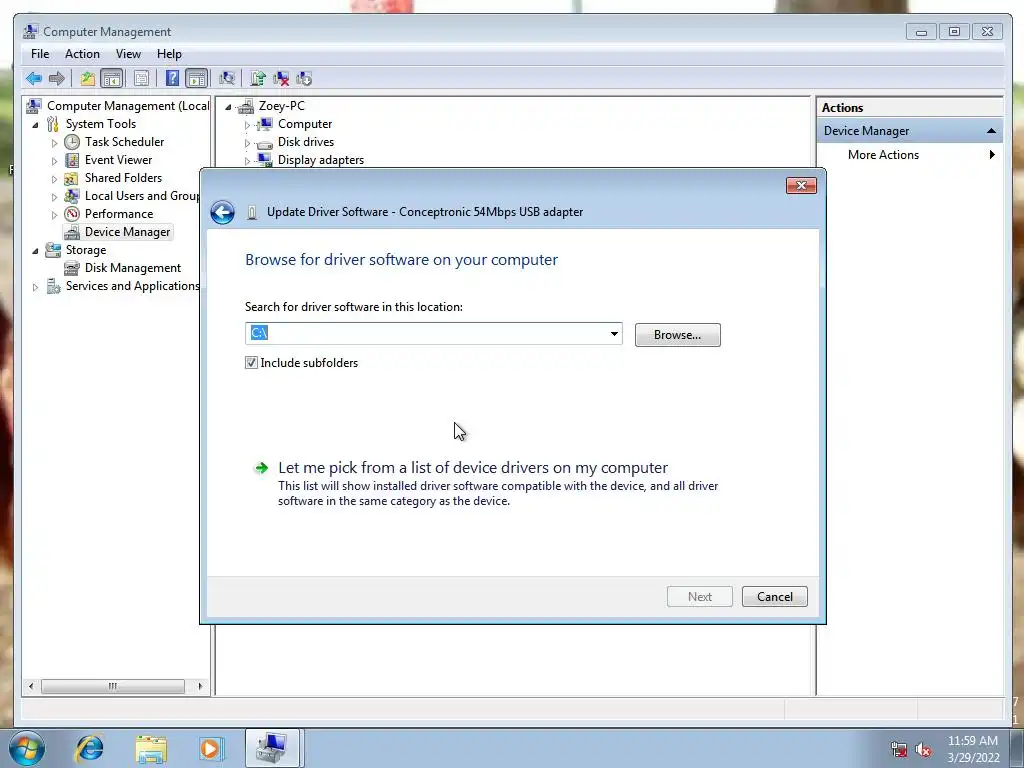Toggle the Show/Hide Console Tree toolbar icon
This screenshot has height=768, width=1024.
112,79
